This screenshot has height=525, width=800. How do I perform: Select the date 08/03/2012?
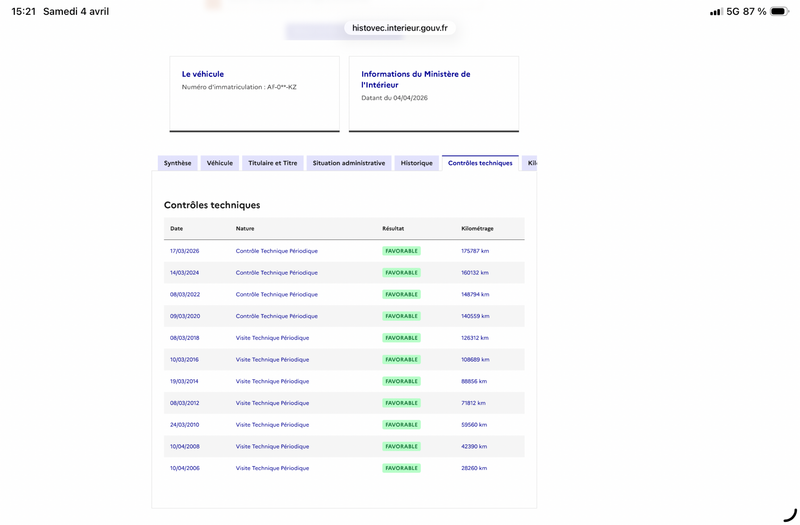185,403
